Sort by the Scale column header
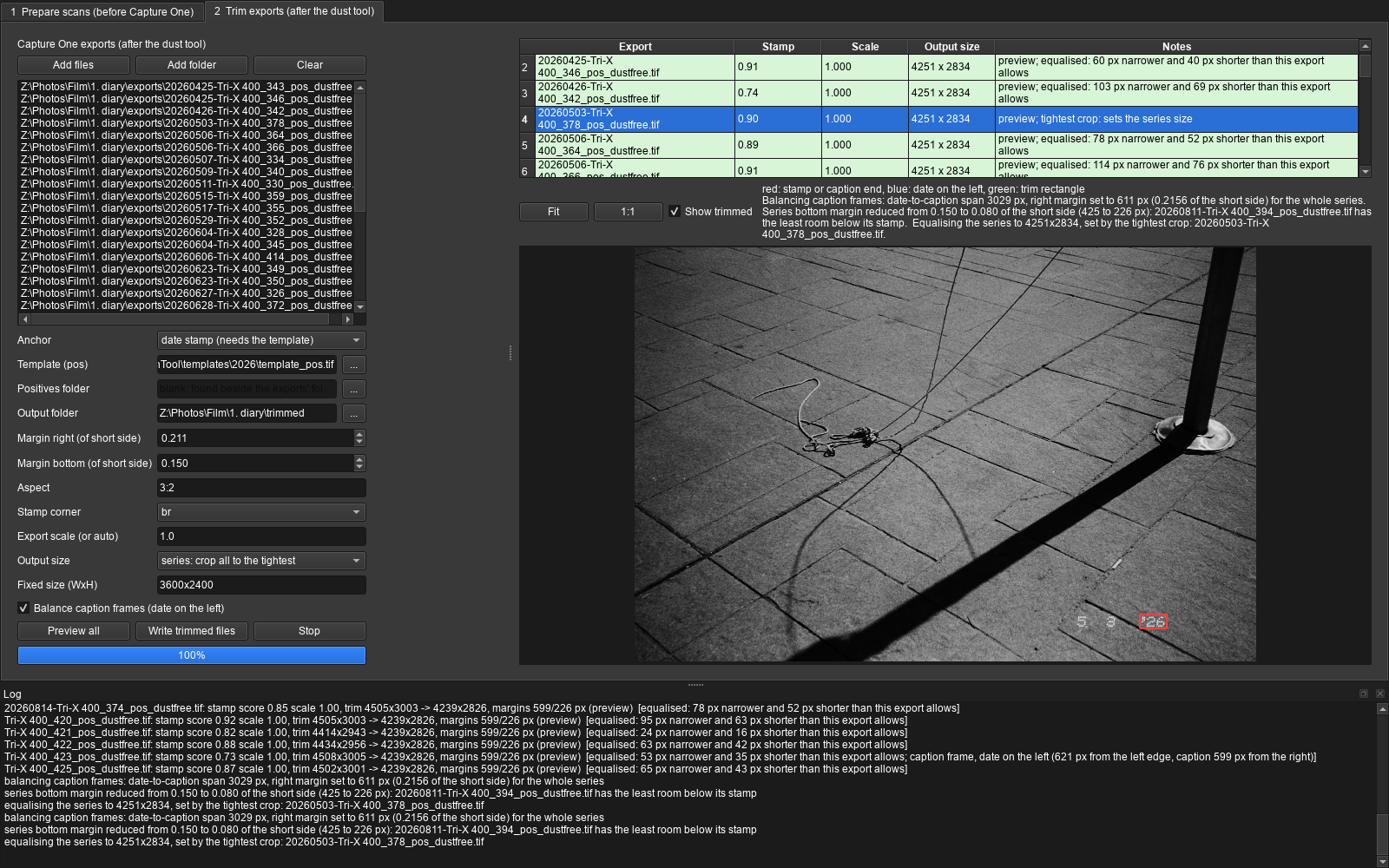Image resolution: width=1389 pixels, height=868 pixels. pos(865,47)
